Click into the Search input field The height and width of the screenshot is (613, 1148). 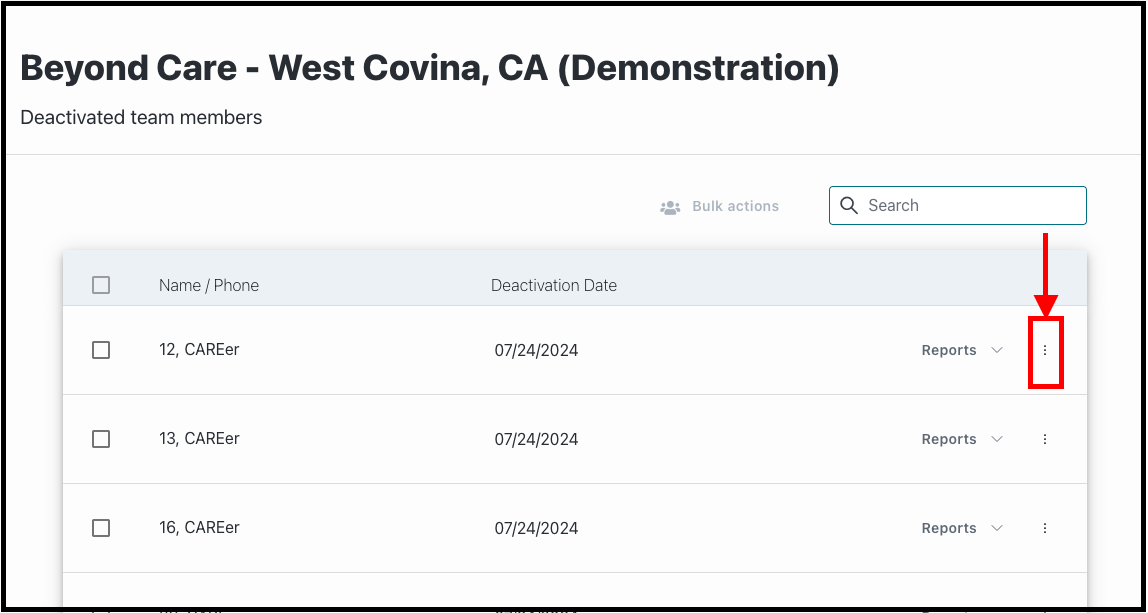[958, 206]
